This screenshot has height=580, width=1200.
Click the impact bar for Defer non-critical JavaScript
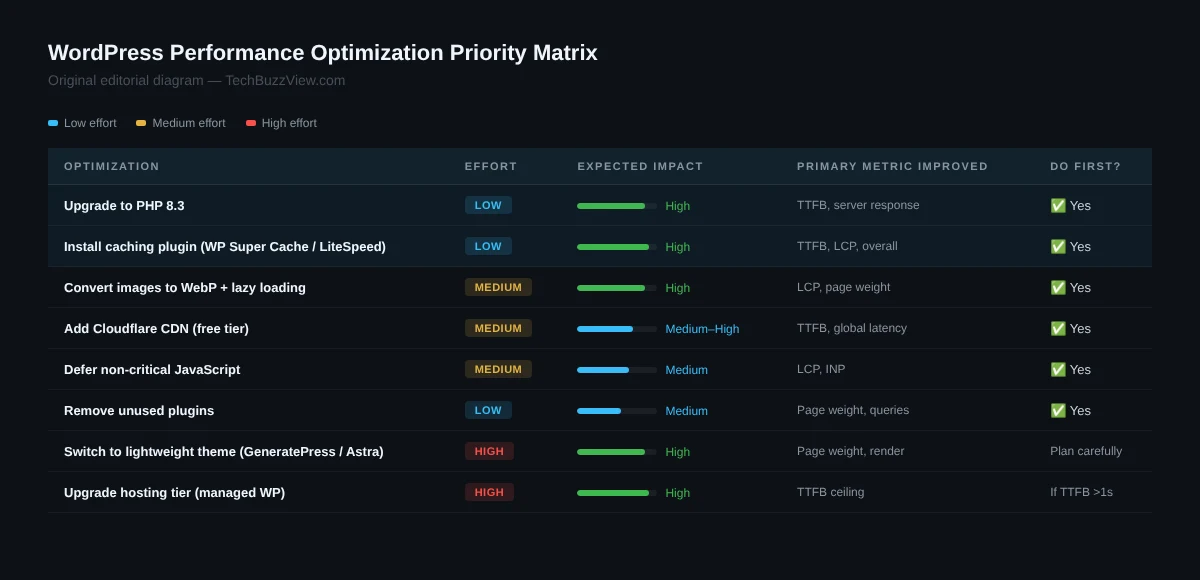coord(617,369)
